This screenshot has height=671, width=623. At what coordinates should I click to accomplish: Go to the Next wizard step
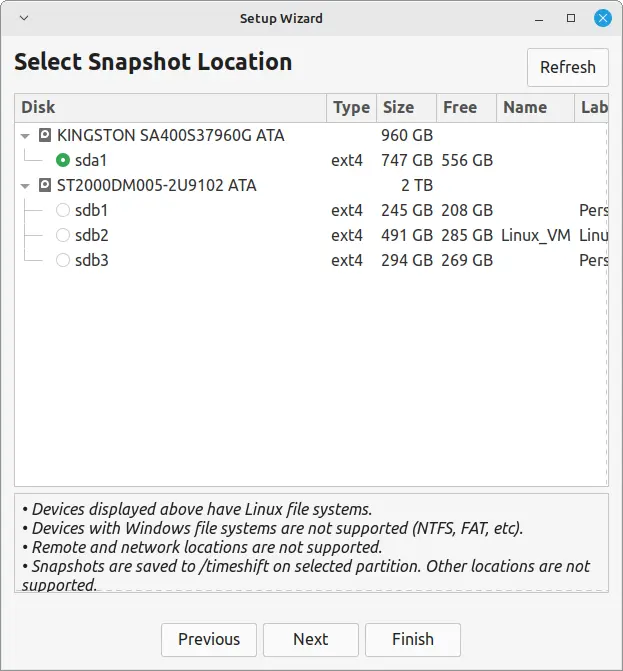coord(310,639)
